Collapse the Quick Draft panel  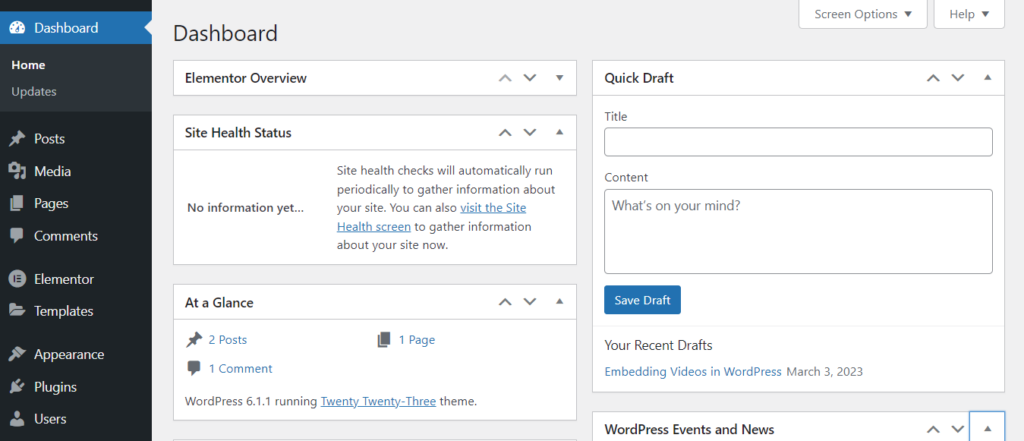tap(987, 78)
